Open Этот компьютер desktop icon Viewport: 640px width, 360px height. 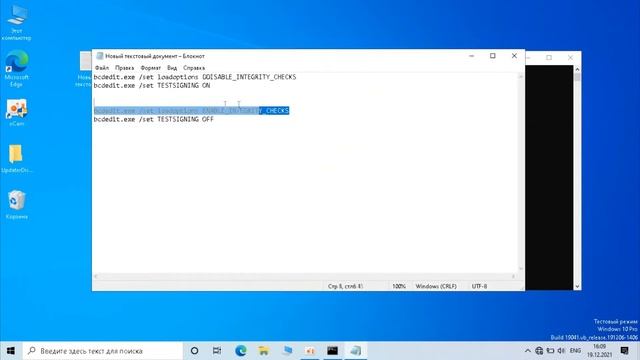[16, 23]
